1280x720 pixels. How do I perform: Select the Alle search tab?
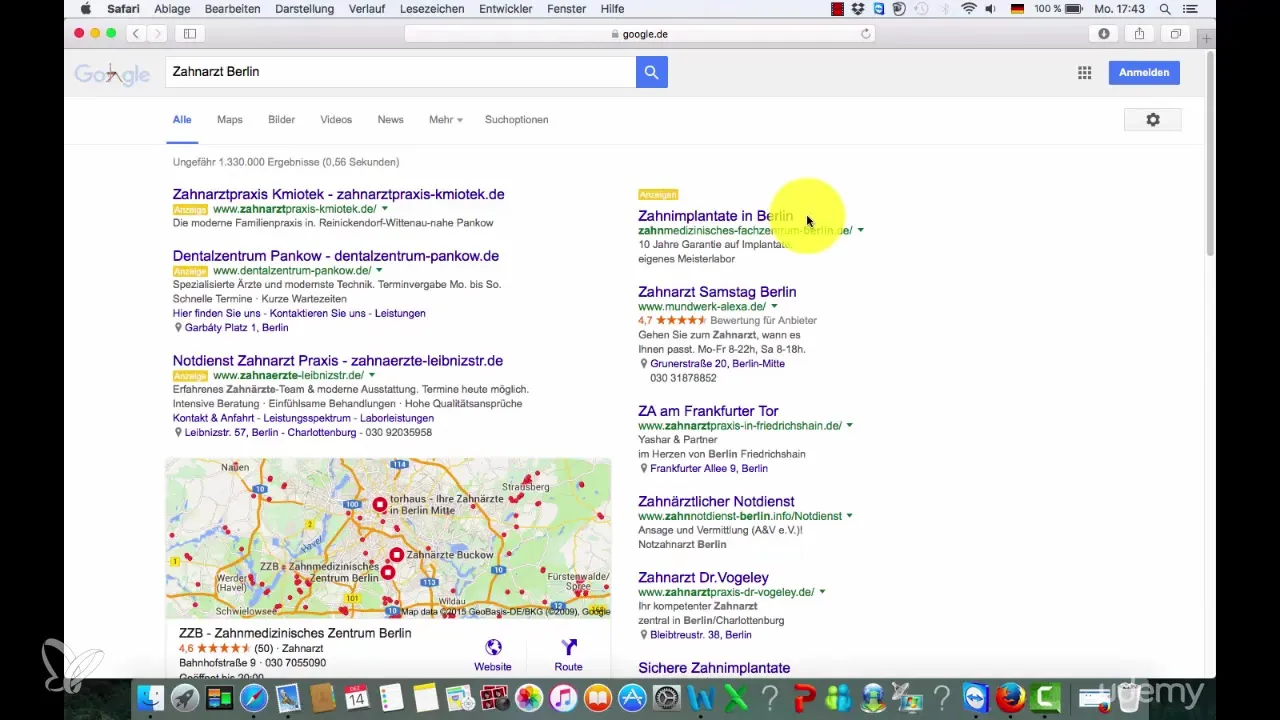click(x=182, y=120)
